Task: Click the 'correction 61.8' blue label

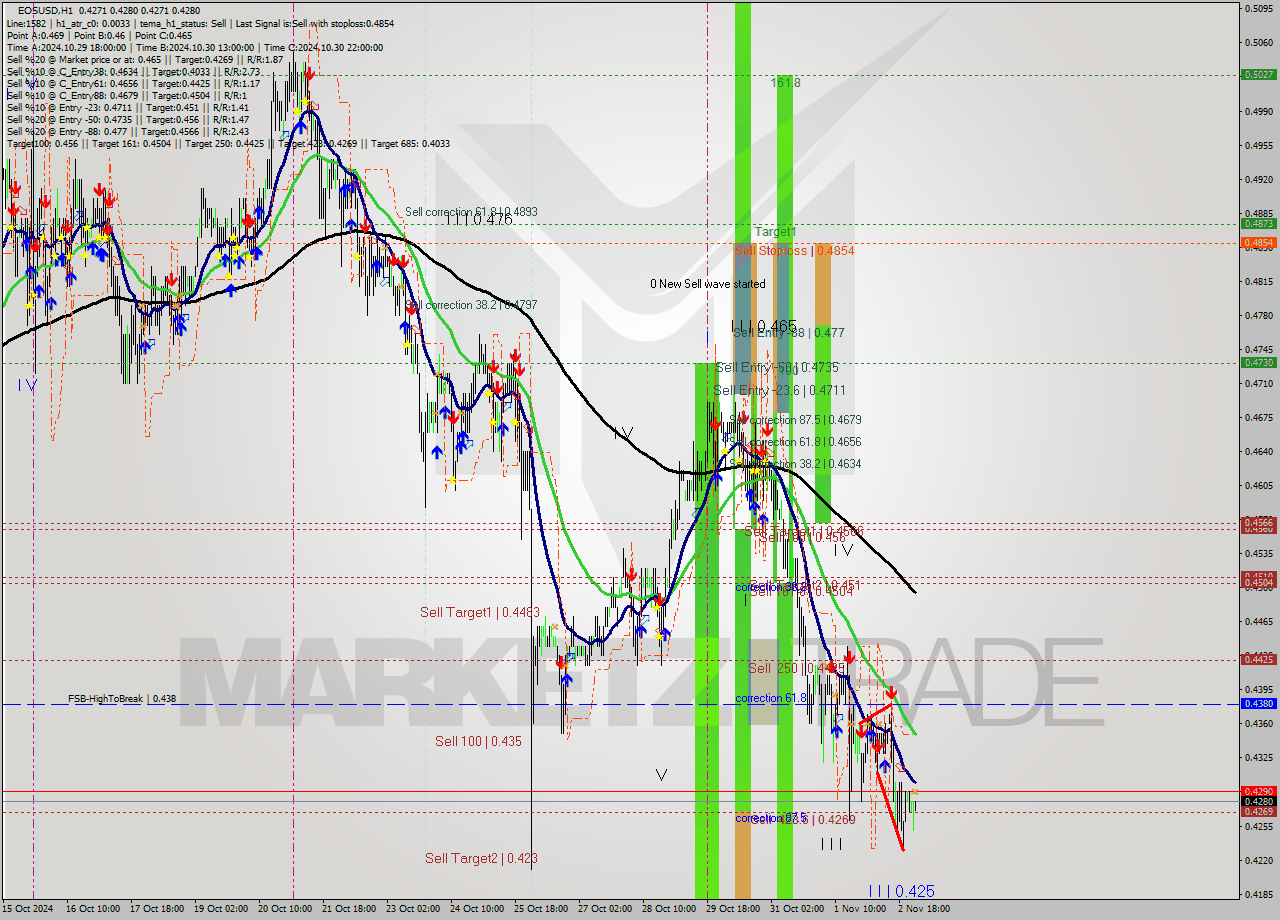Action: coord(771,698)
